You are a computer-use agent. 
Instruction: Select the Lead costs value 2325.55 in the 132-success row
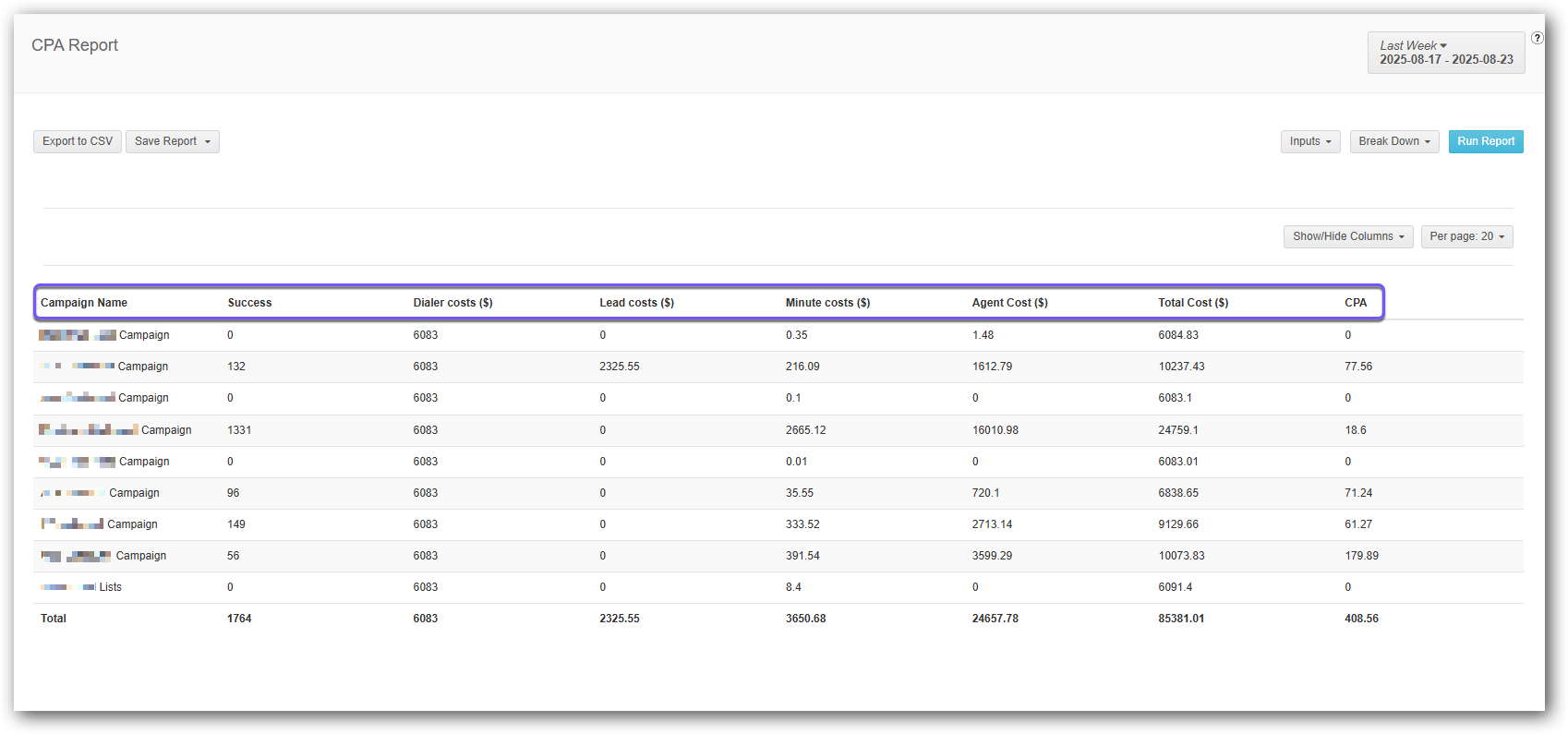[x=620, y=367]
